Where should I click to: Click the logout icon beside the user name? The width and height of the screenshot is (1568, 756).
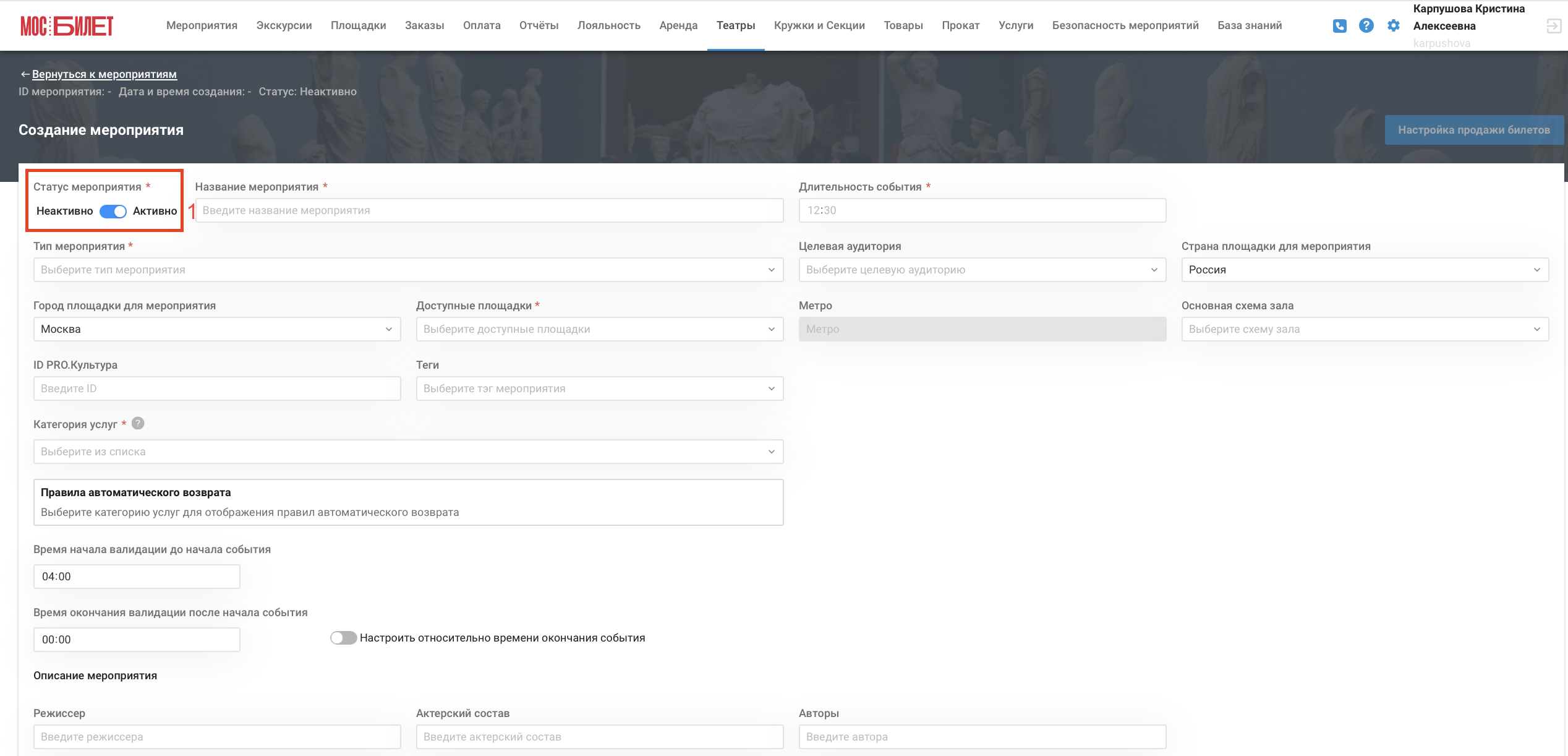pos(1554,26)
